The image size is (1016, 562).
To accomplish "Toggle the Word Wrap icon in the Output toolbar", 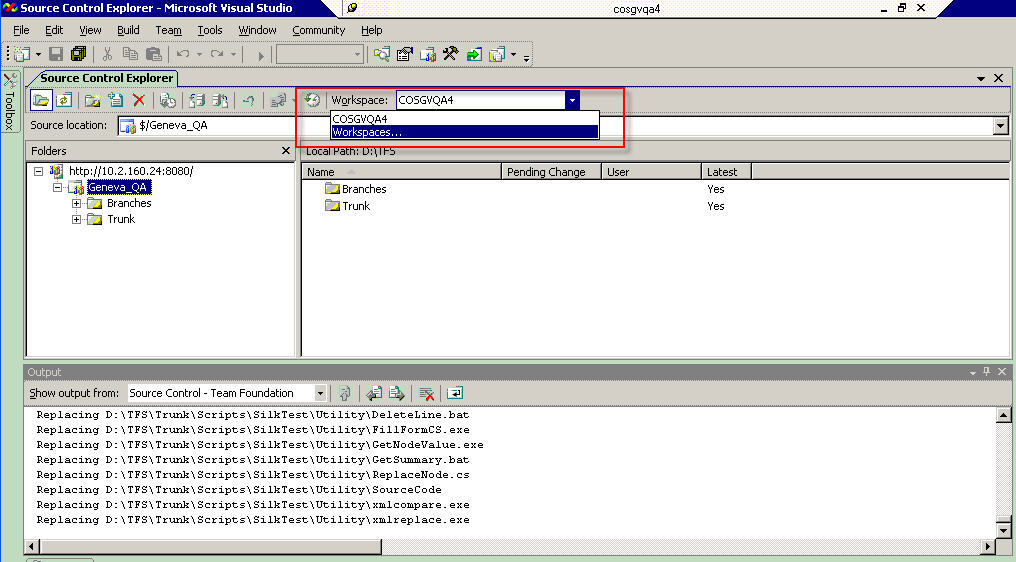I will click(455, 393).
